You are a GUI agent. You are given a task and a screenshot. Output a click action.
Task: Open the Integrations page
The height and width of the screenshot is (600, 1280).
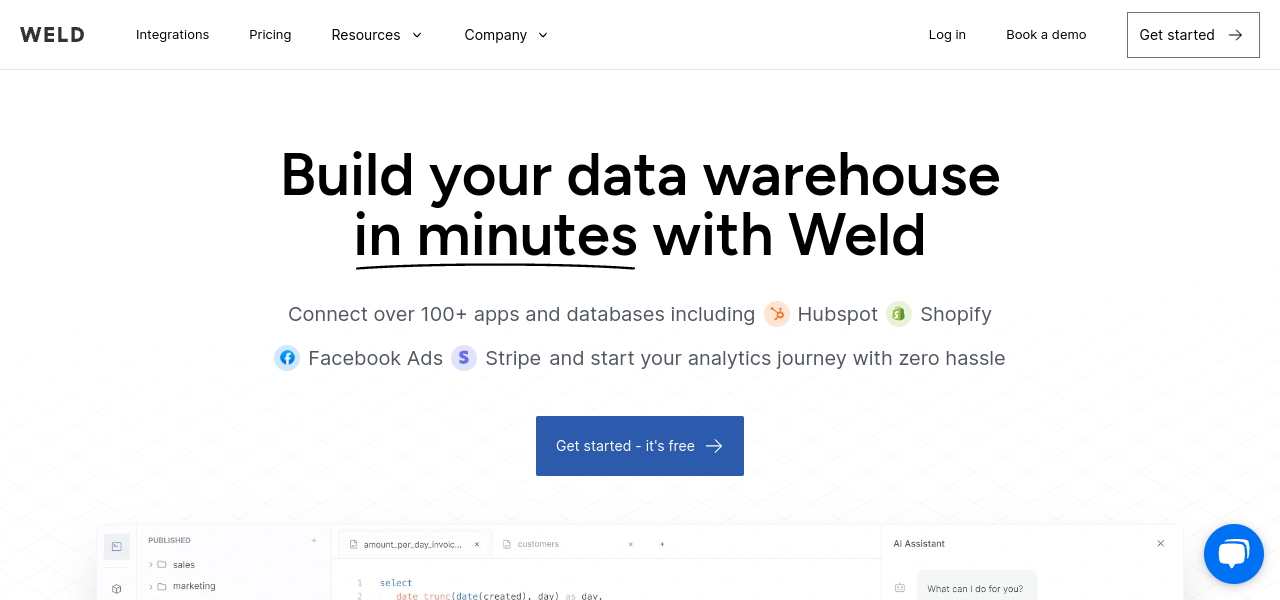(x=172, y=35)
